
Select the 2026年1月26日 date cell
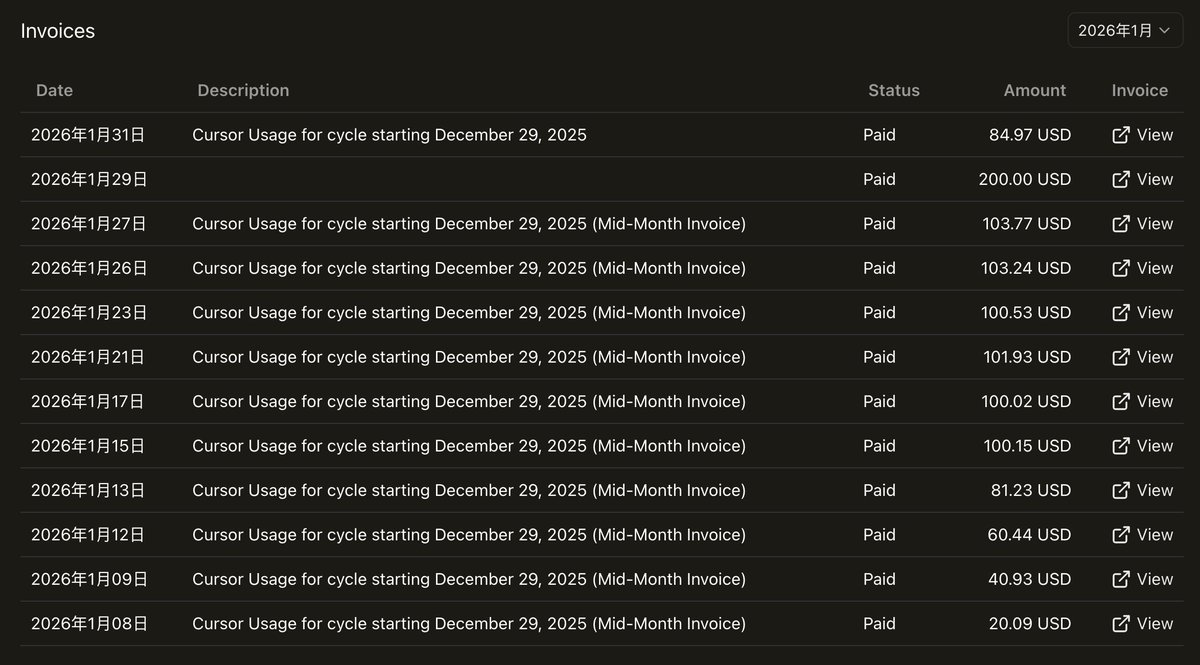[89, 268]
